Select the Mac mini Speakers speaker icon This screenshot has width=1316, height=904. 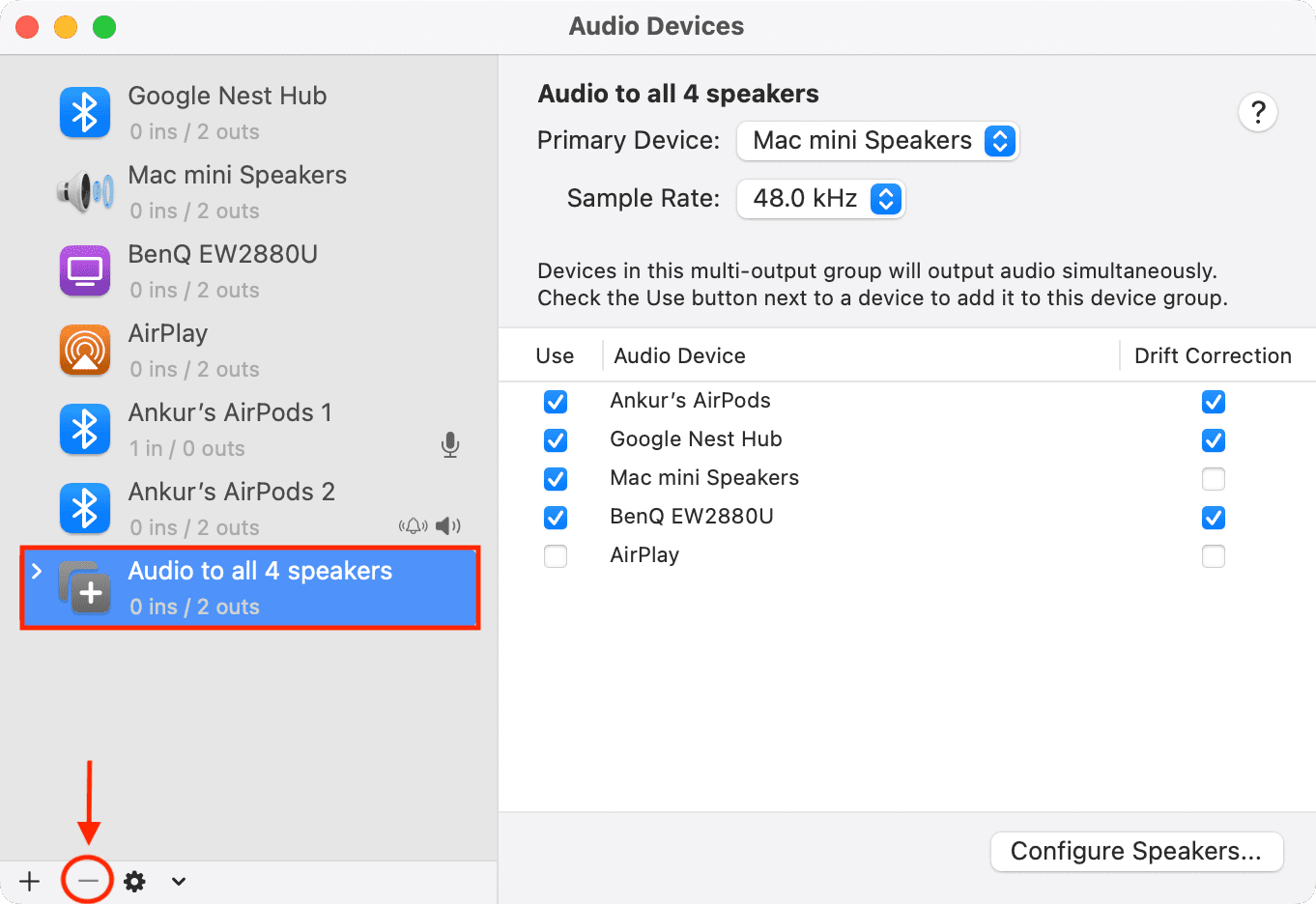pos(85,192)
